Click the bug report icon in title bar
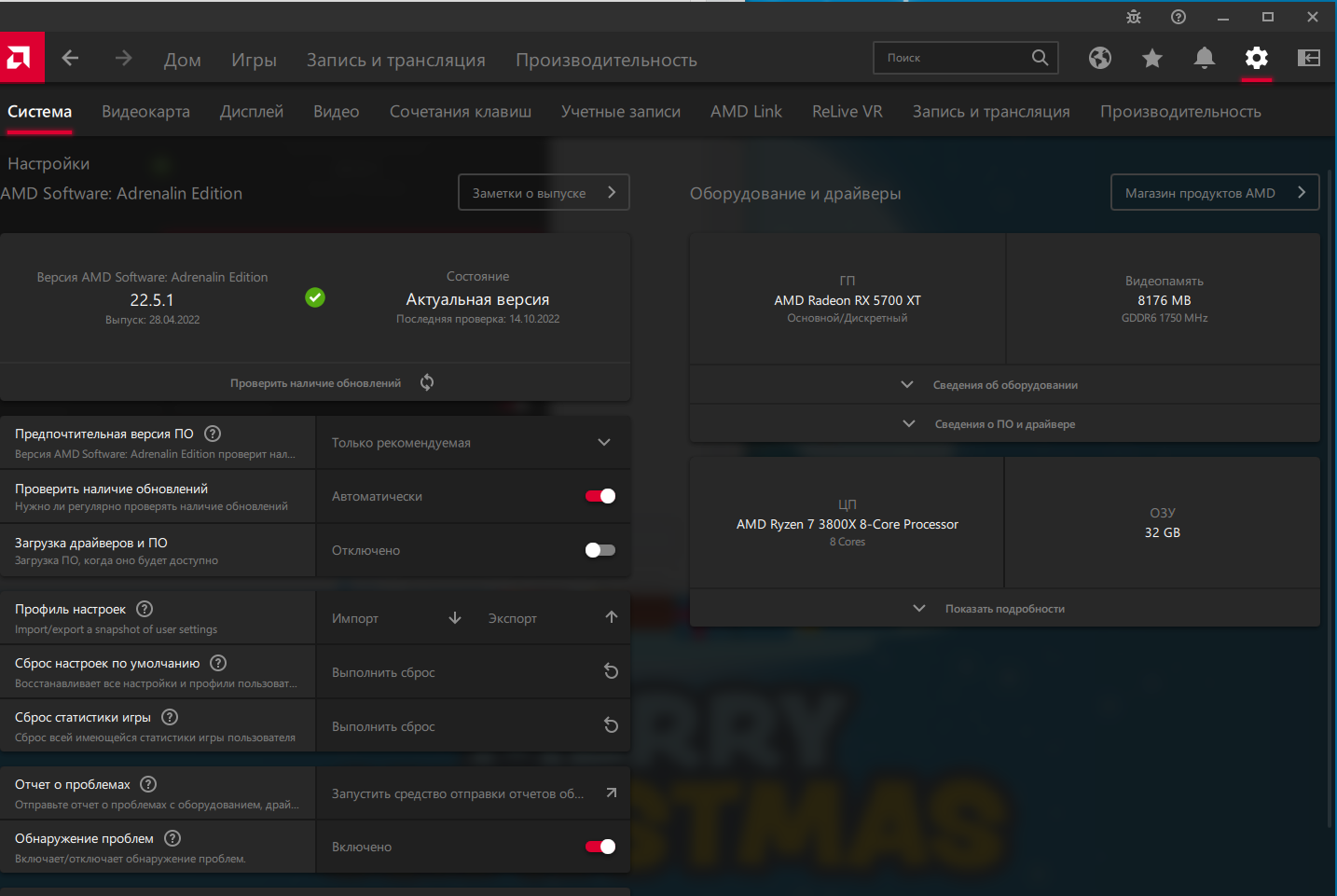Image resolution: width=1337 pixels, height=896 pixels. 1134,17
